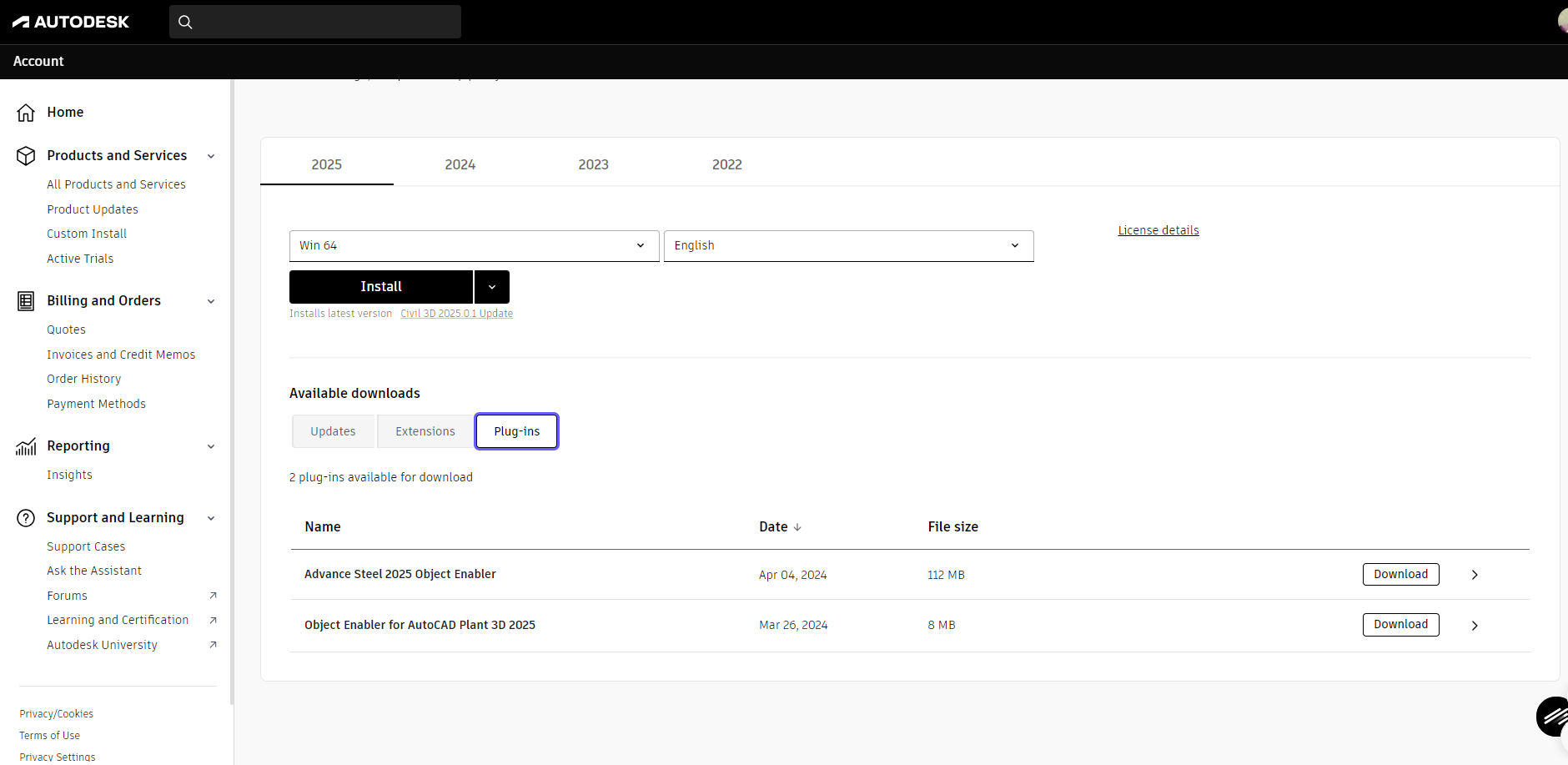Open Ask the Assistant

click(94, 571)
